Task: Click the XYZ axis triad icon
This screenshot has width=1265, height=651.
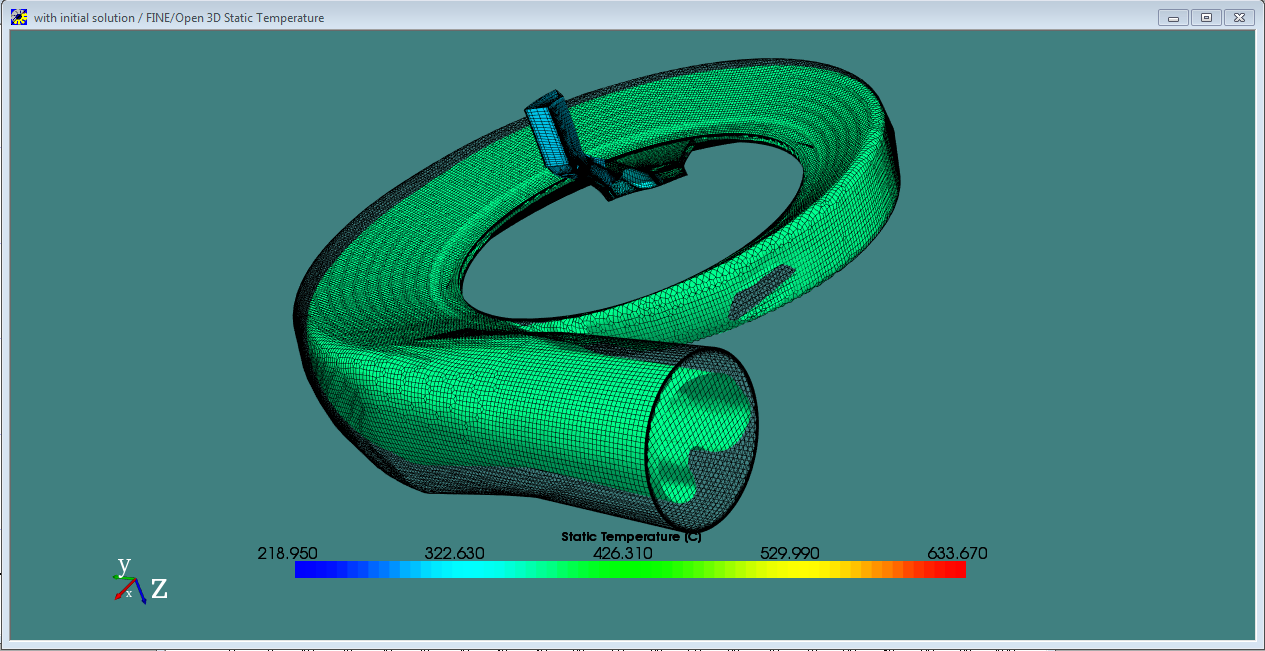Action: click(130, 586)
